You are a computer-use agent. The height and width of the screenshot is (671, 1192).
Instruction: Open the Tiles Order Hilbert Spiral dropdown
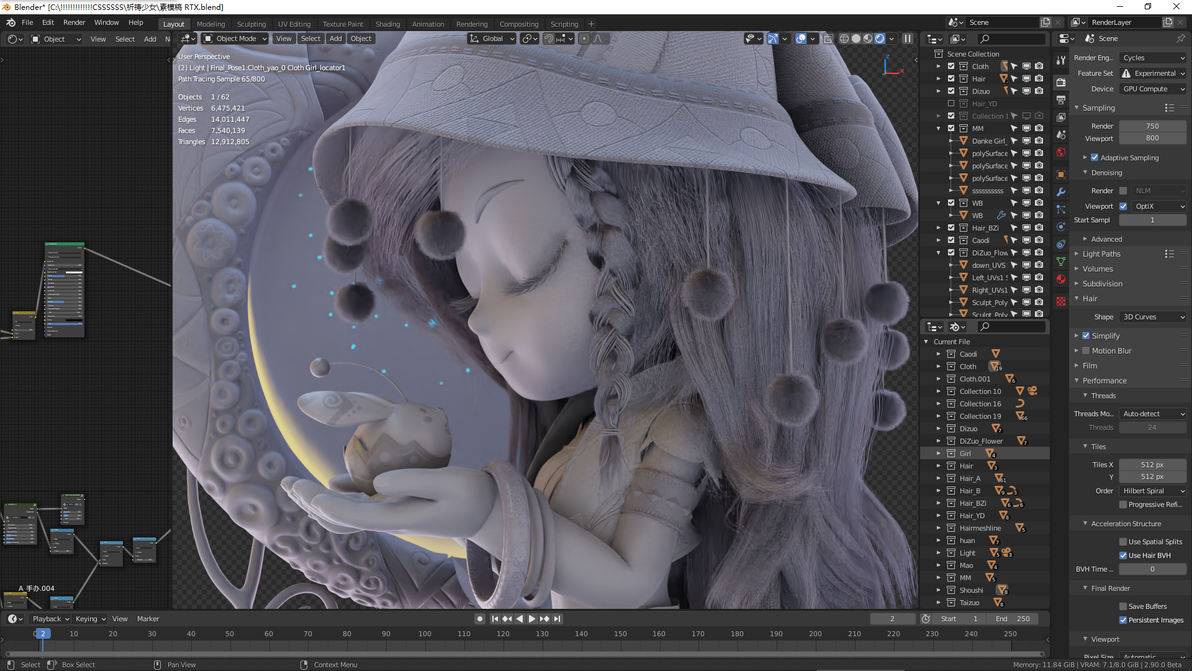coord(1152,491)
